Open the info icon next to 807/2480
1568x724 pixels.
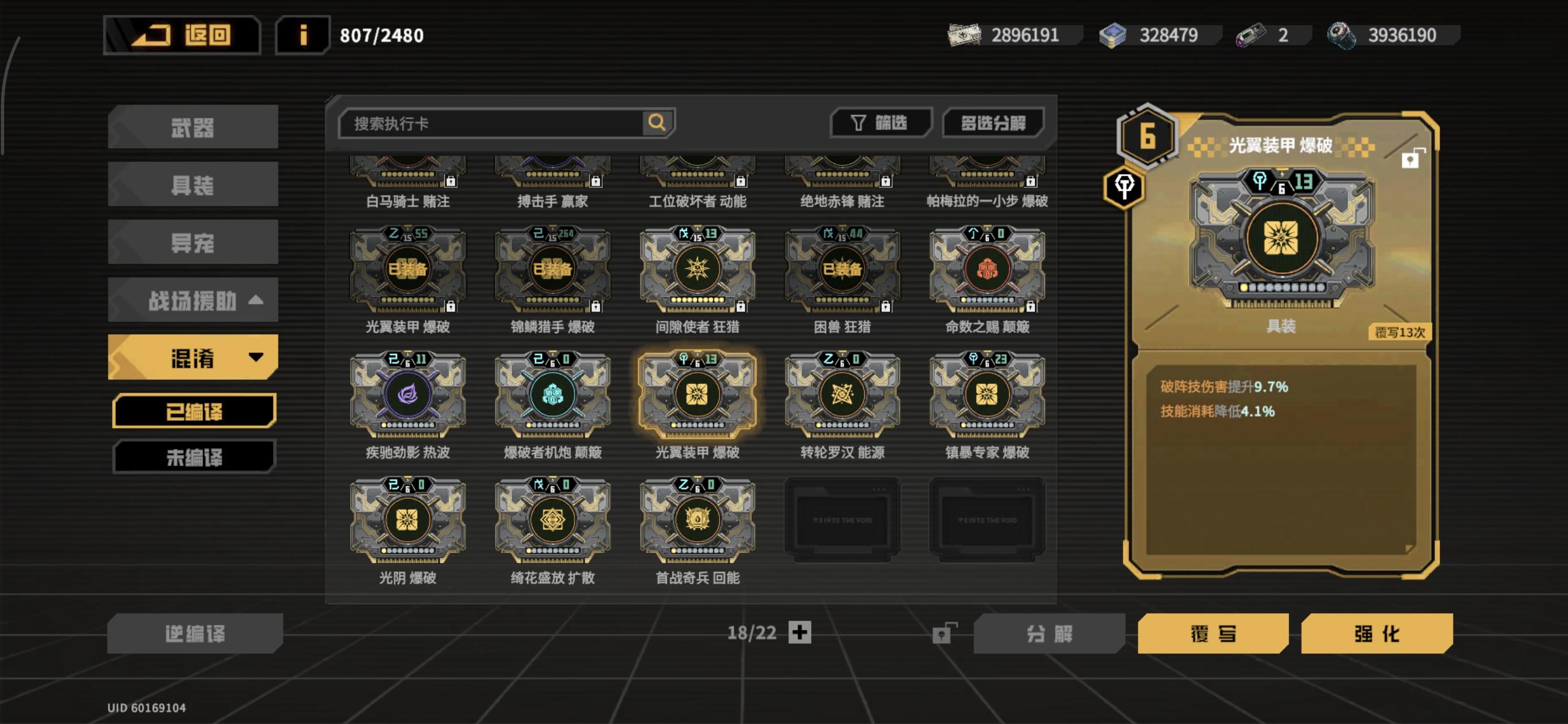(x=303, y=35)
